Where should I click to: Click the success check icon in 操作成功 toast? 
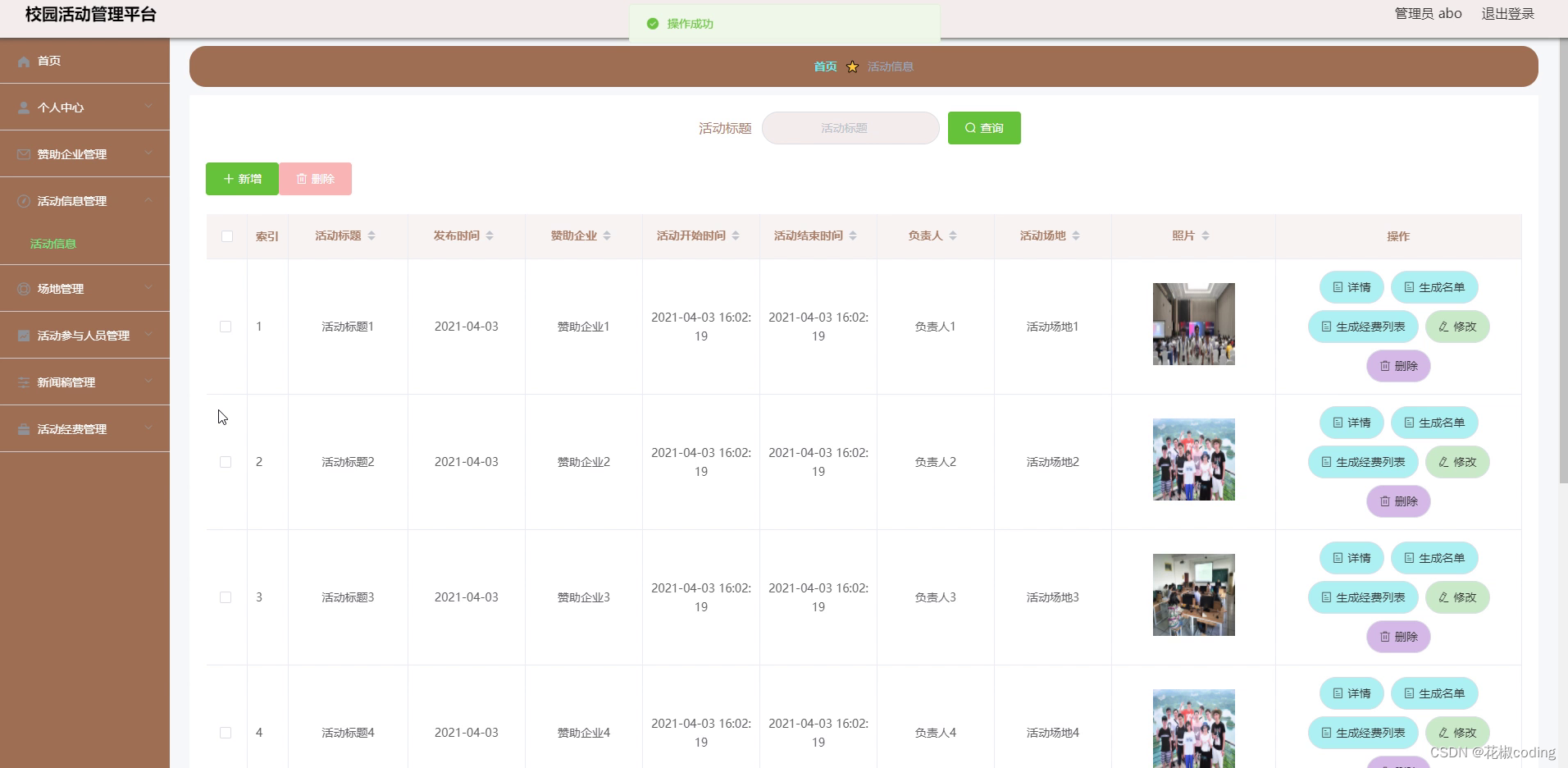click(x=653, y=24)
